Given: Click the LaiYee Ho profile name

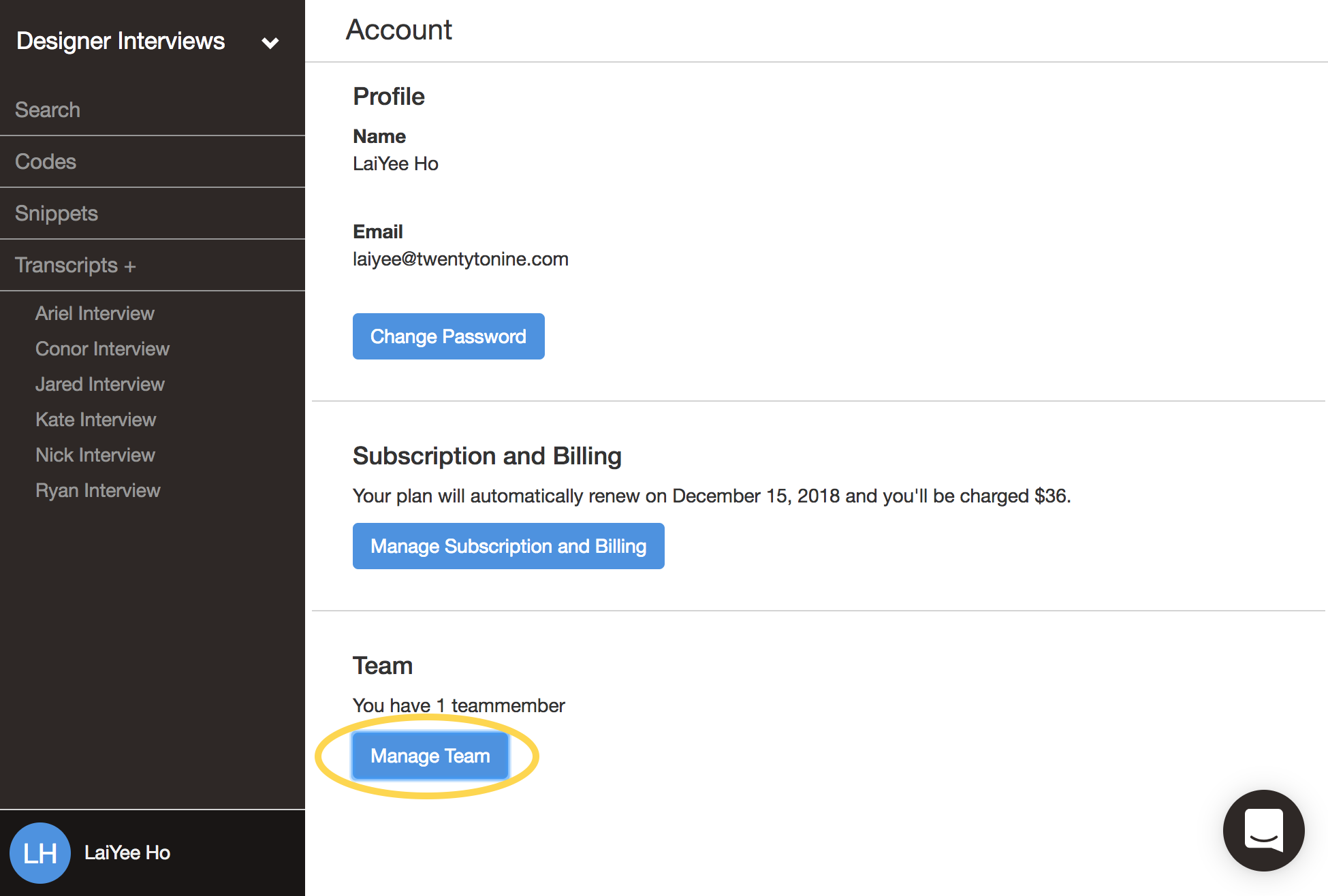Looking at the screenshot, I should coord(127,852).
